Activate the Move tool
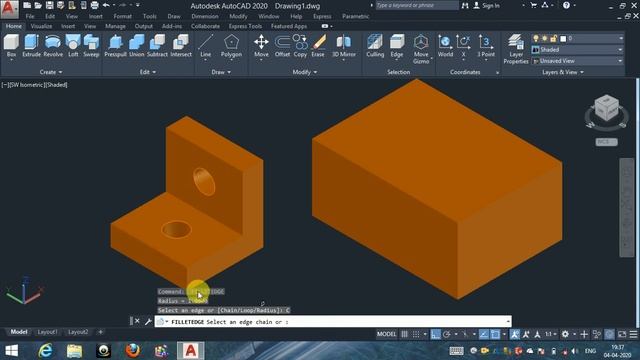 261,46
